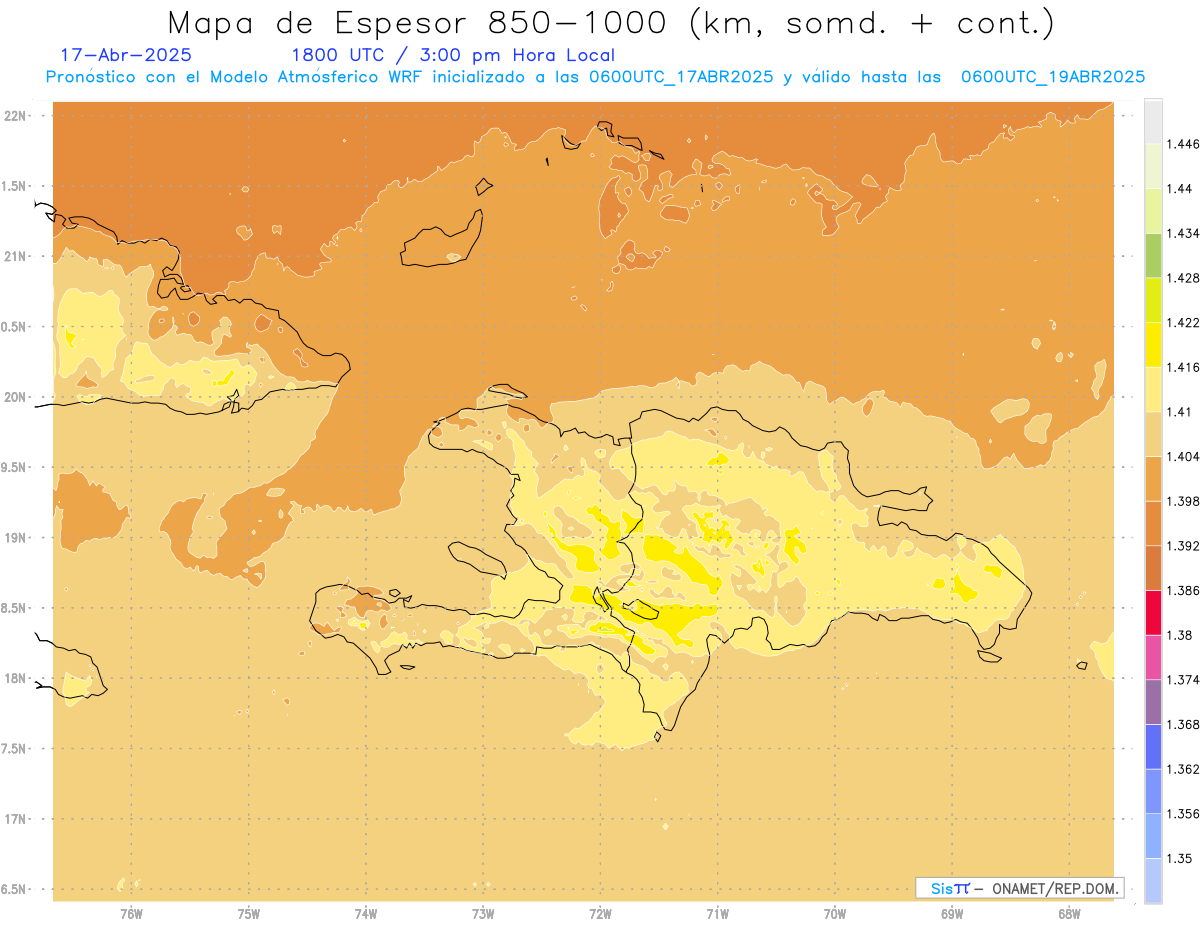
Task: Click the legend value 1.392
Action: tap(1182, 546)
